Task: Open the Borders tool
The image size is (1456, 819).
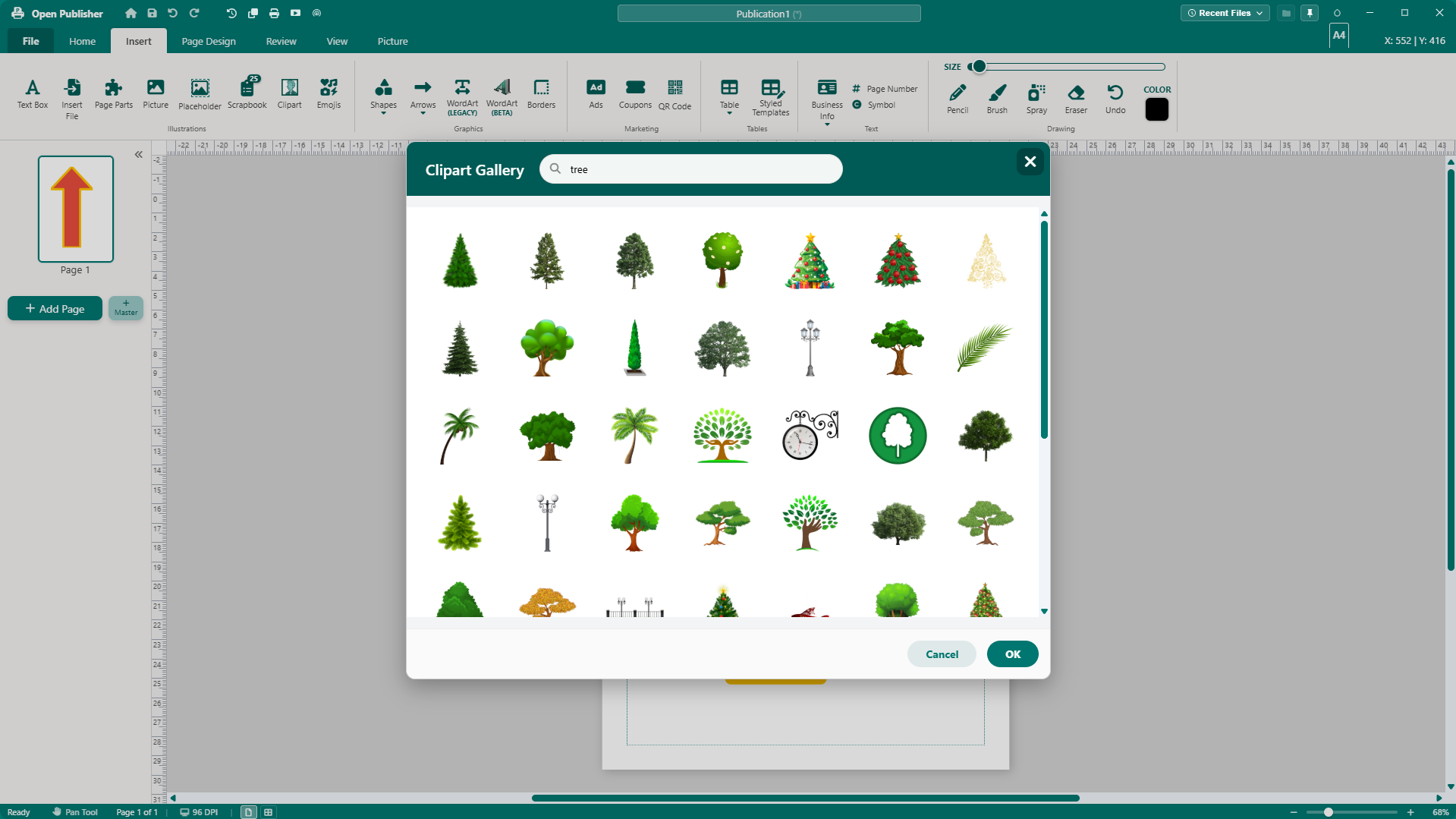Action: coord(541,94)
